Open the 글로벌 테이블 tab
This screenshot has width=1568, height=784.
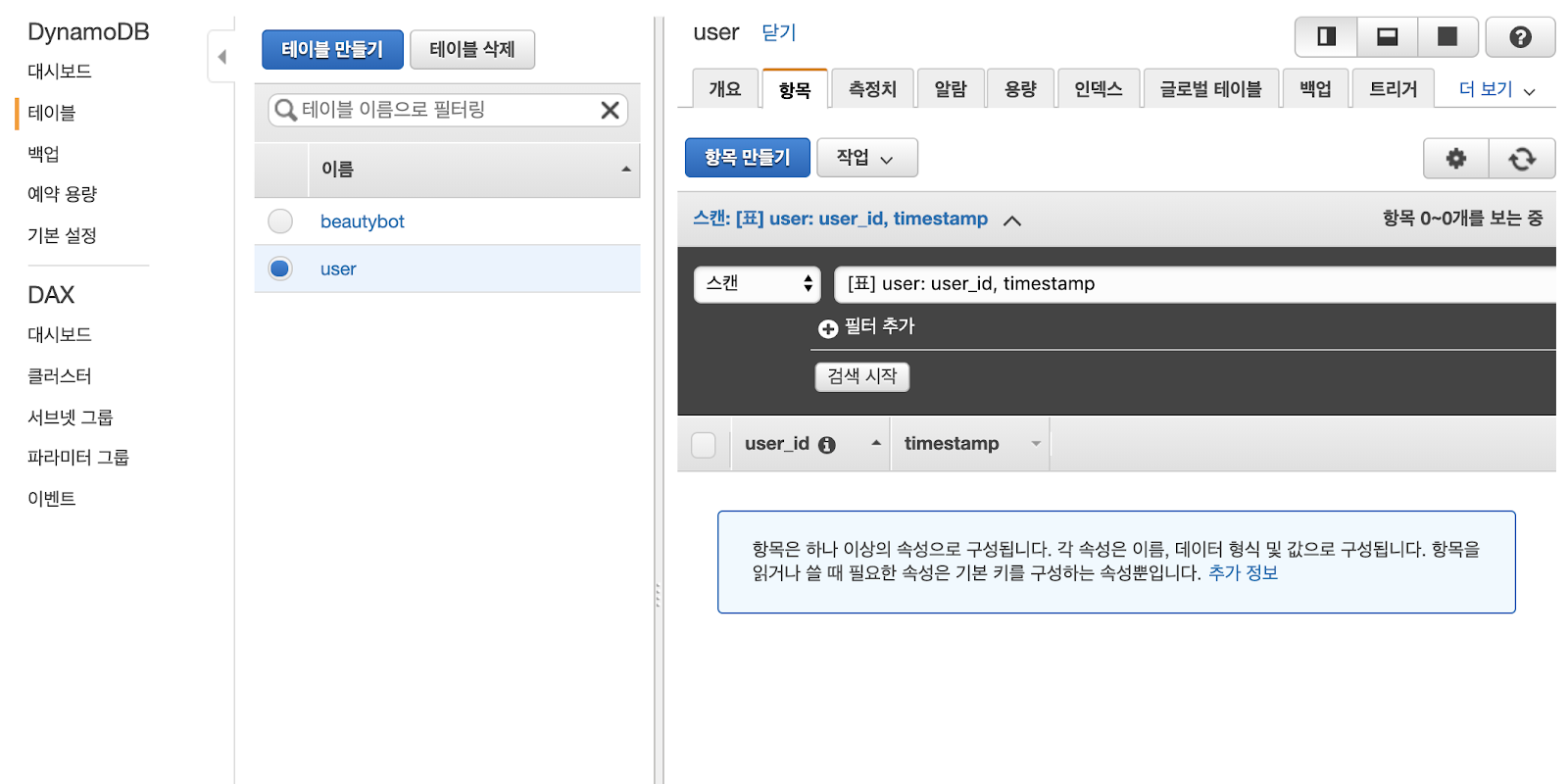1211,88
